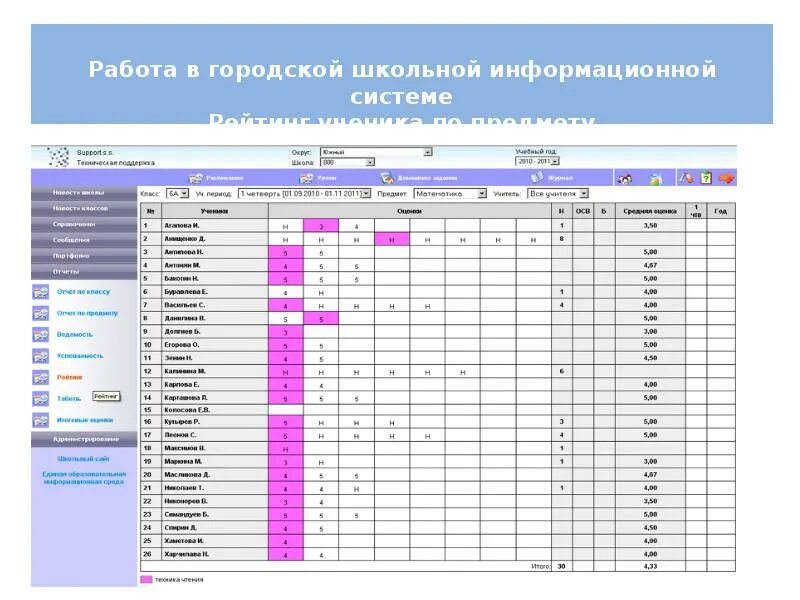Select student Колосова Е.В.
The height and width of the screenshot is (600, 800).
pyautogui.click(x=187, y=410)
